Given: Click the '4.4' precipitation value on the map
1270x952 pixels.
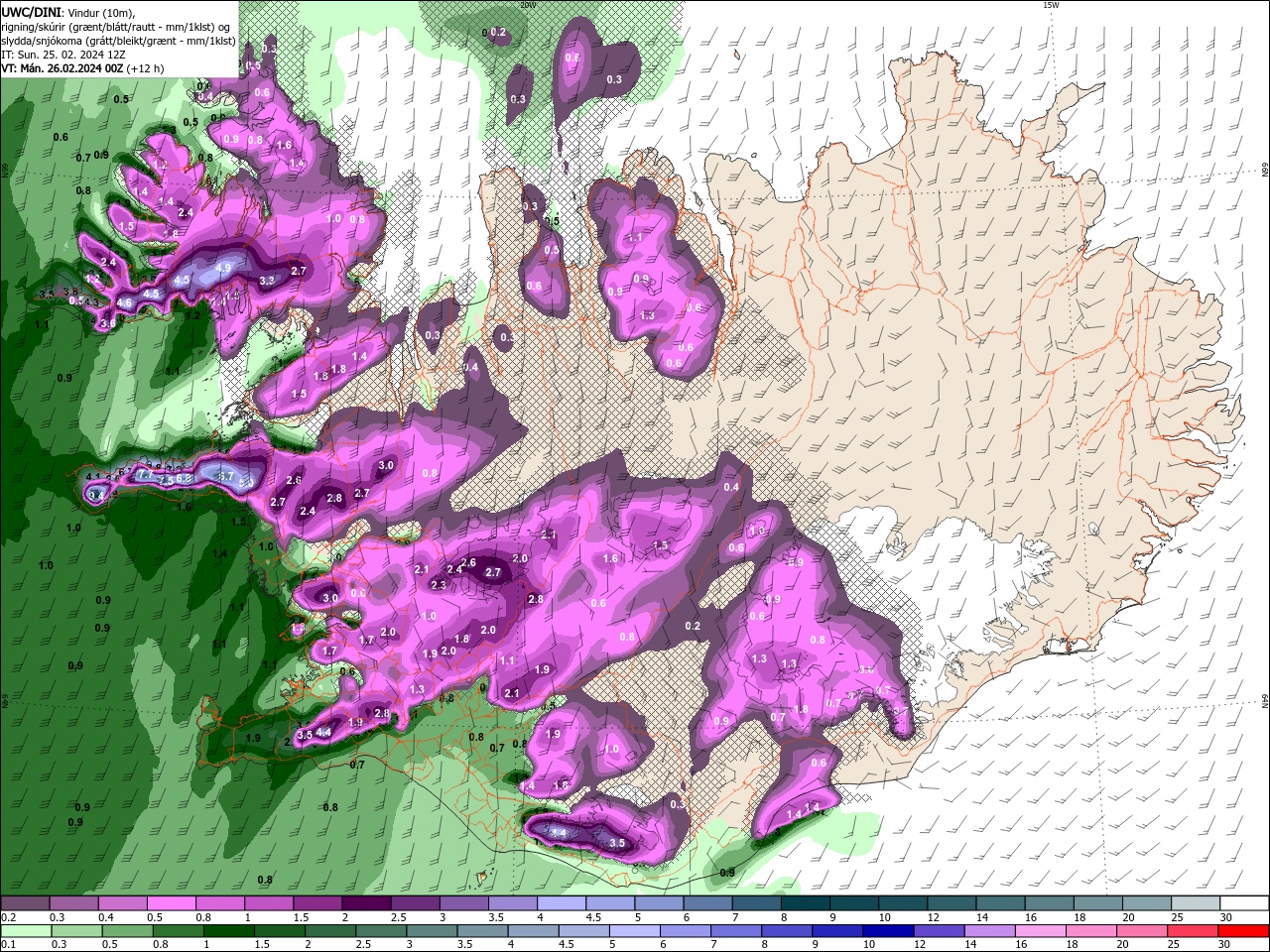Looking at the screenshot, I should 323,733.
